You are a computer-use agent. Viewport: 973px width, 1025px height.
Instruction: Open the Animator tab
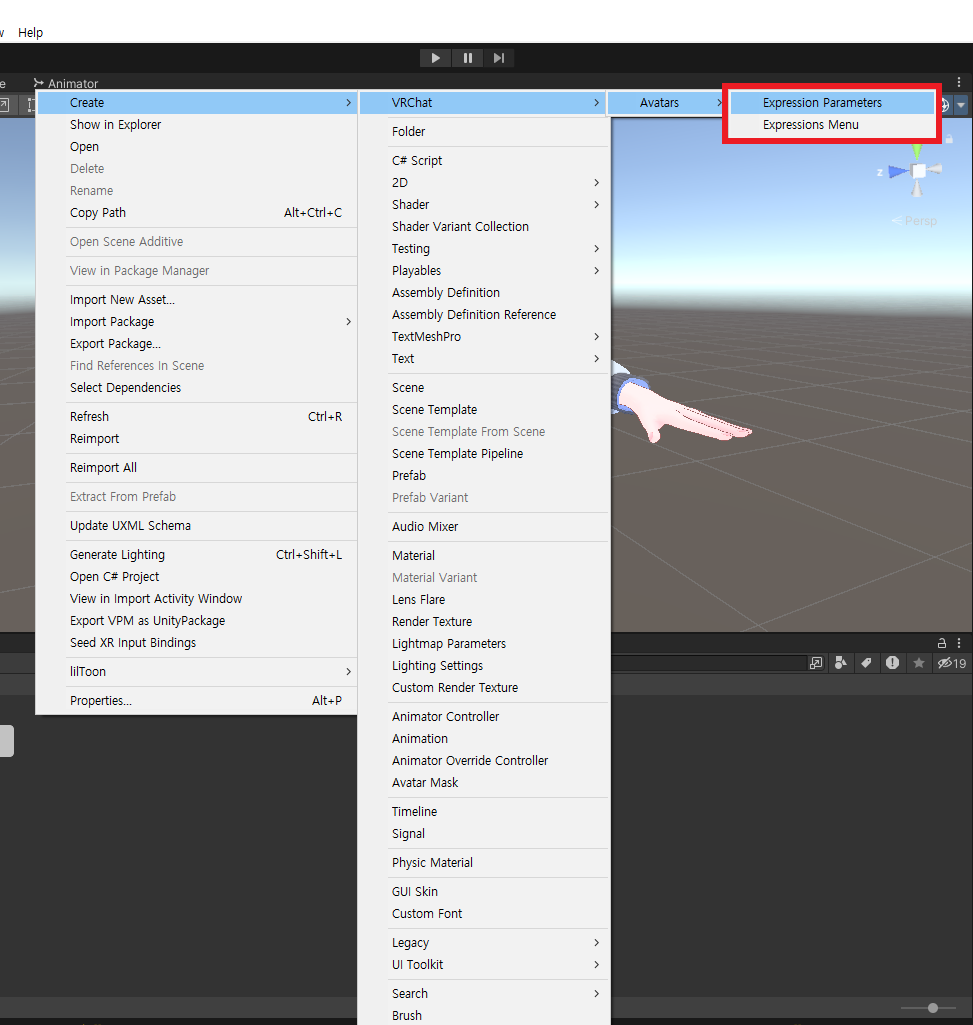pos(66,84)
